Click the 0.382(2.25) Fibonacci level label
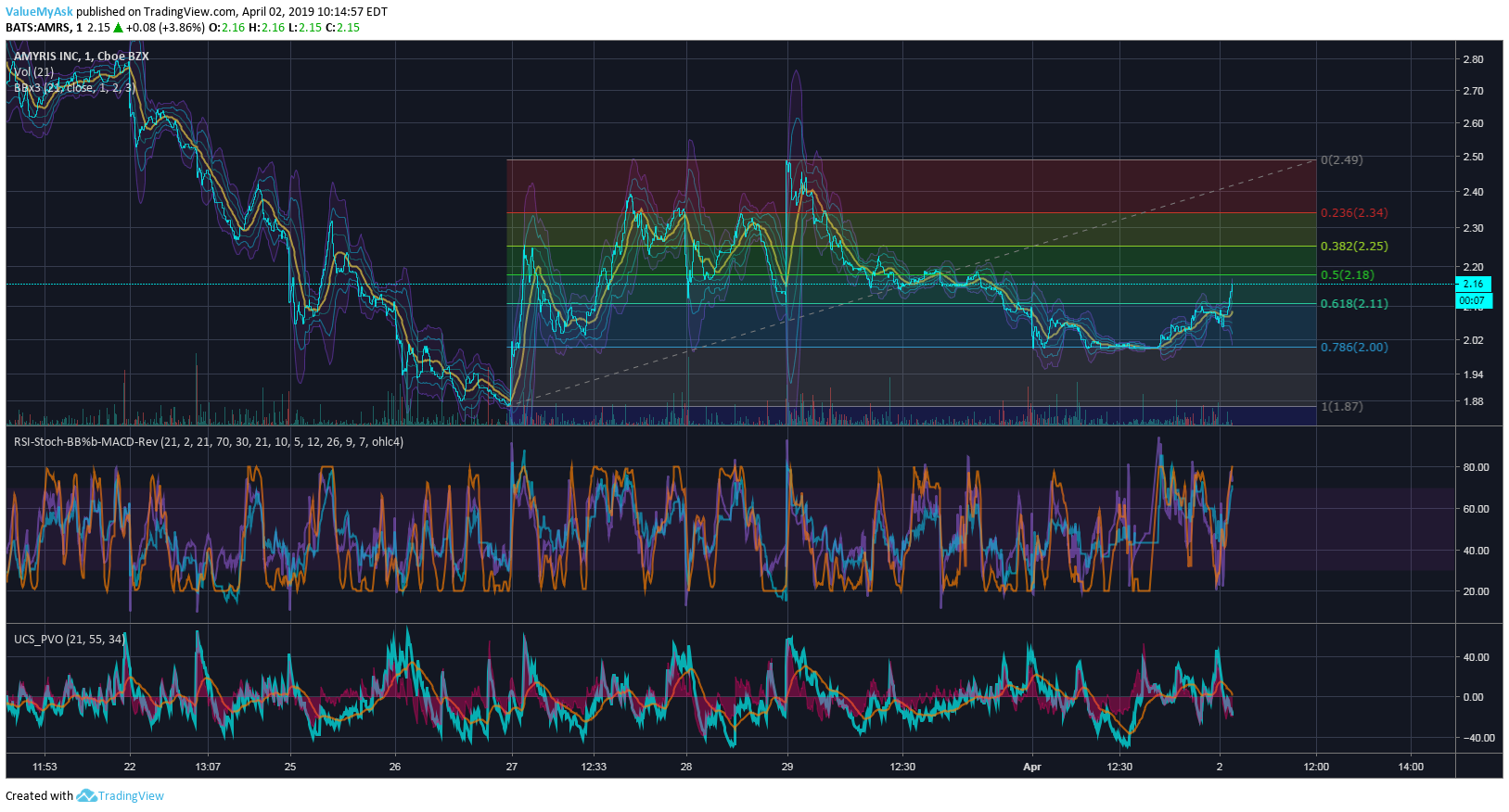 point(1354,247)
